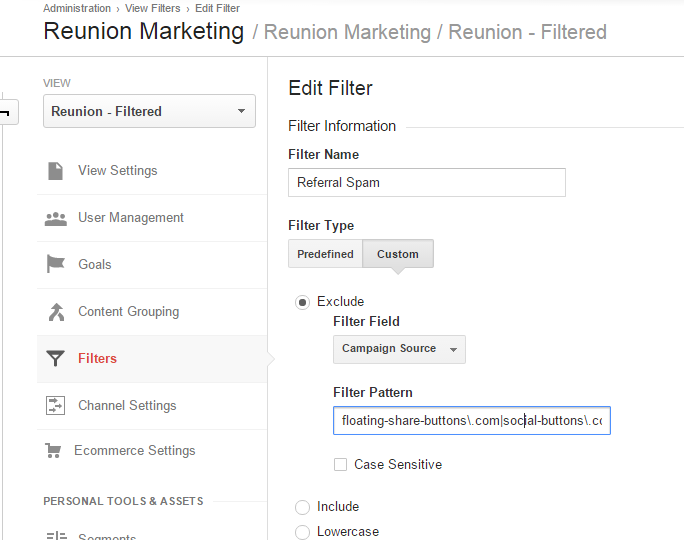Go to View Filters breadcrumb link
Viewport: 684px width, 540px height.
[x=152, y=8]
